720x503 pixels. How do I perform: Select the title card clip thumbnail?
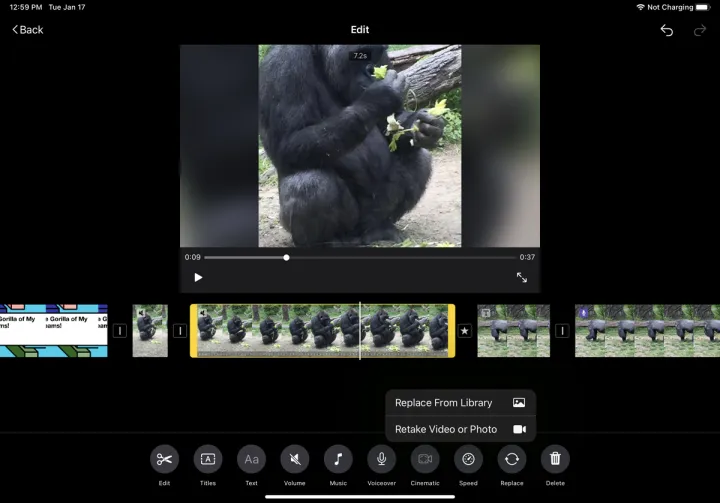point(54,331)
